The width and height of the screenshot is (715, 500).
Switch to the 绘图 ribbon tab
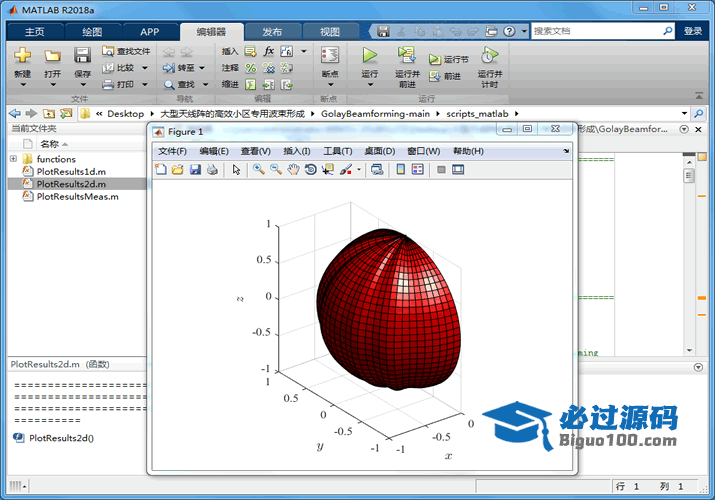(x=92, y=32)
